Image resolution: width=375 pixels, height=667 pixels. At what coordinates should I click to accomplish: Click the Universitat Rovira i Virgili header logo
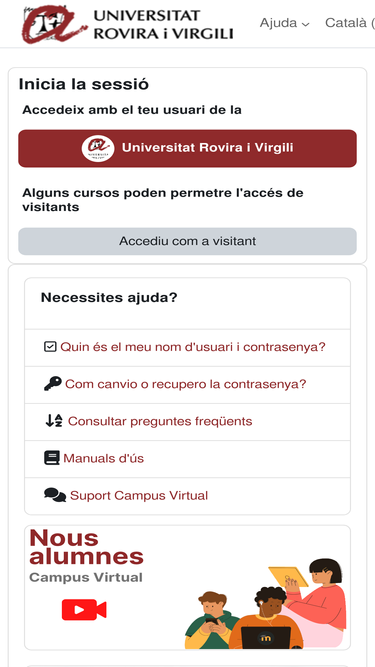[x=128, y=22]
